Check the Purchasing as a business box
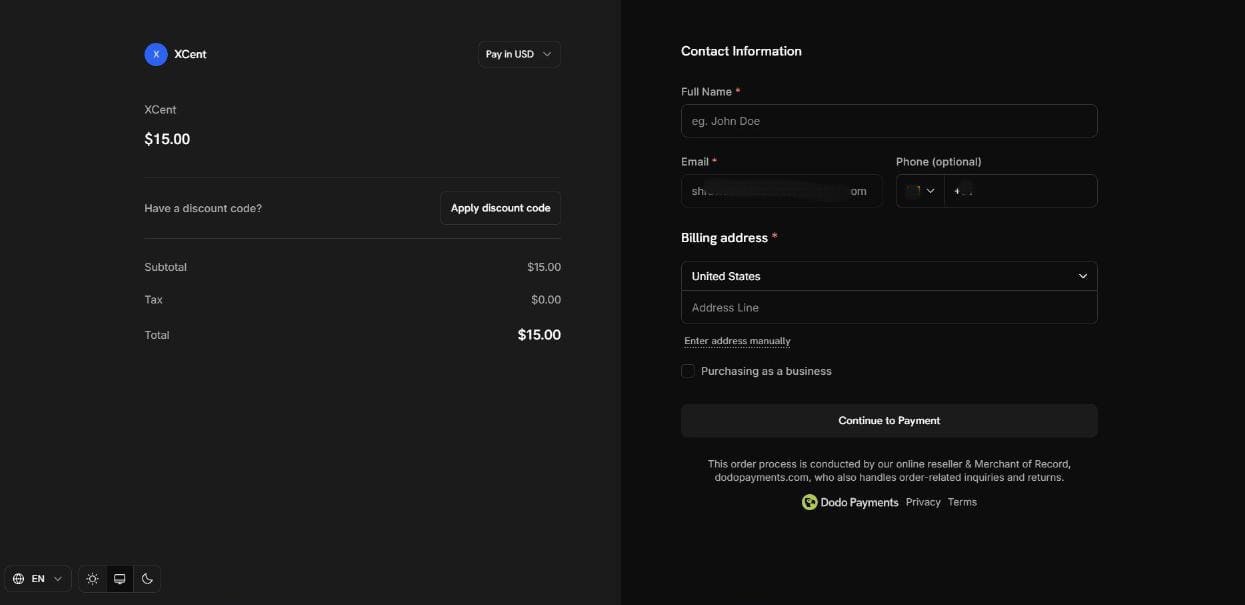Screen dimensions: 1245x605 coord(687,370)
